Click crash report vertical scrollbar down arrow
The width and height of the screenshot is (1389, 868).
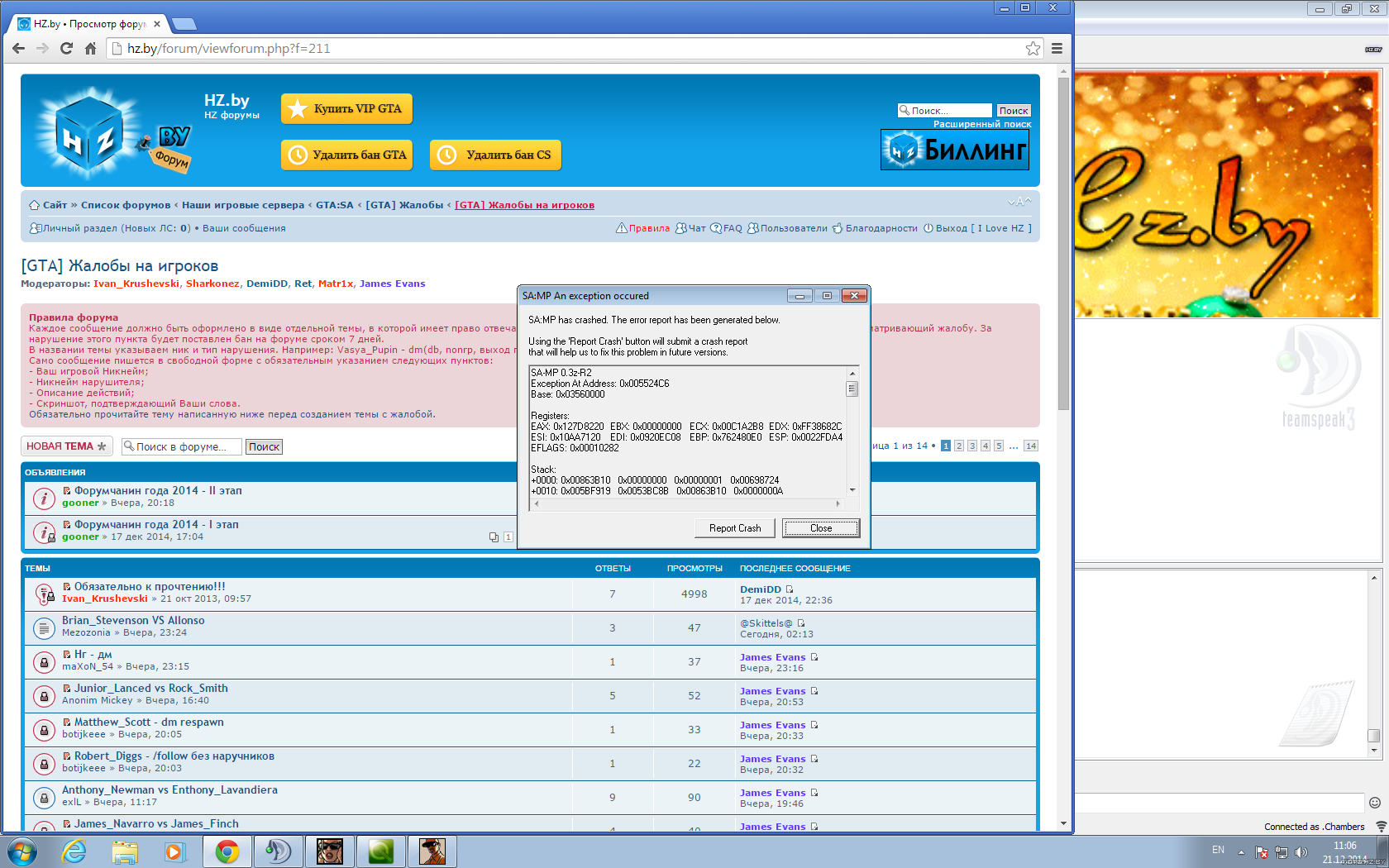coord(852,490)
